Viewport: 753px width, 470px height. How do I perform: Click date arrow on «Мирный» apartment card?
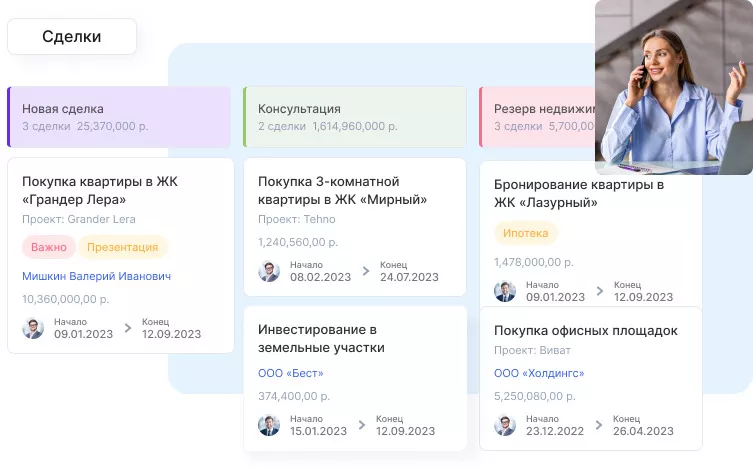[364, 271]
